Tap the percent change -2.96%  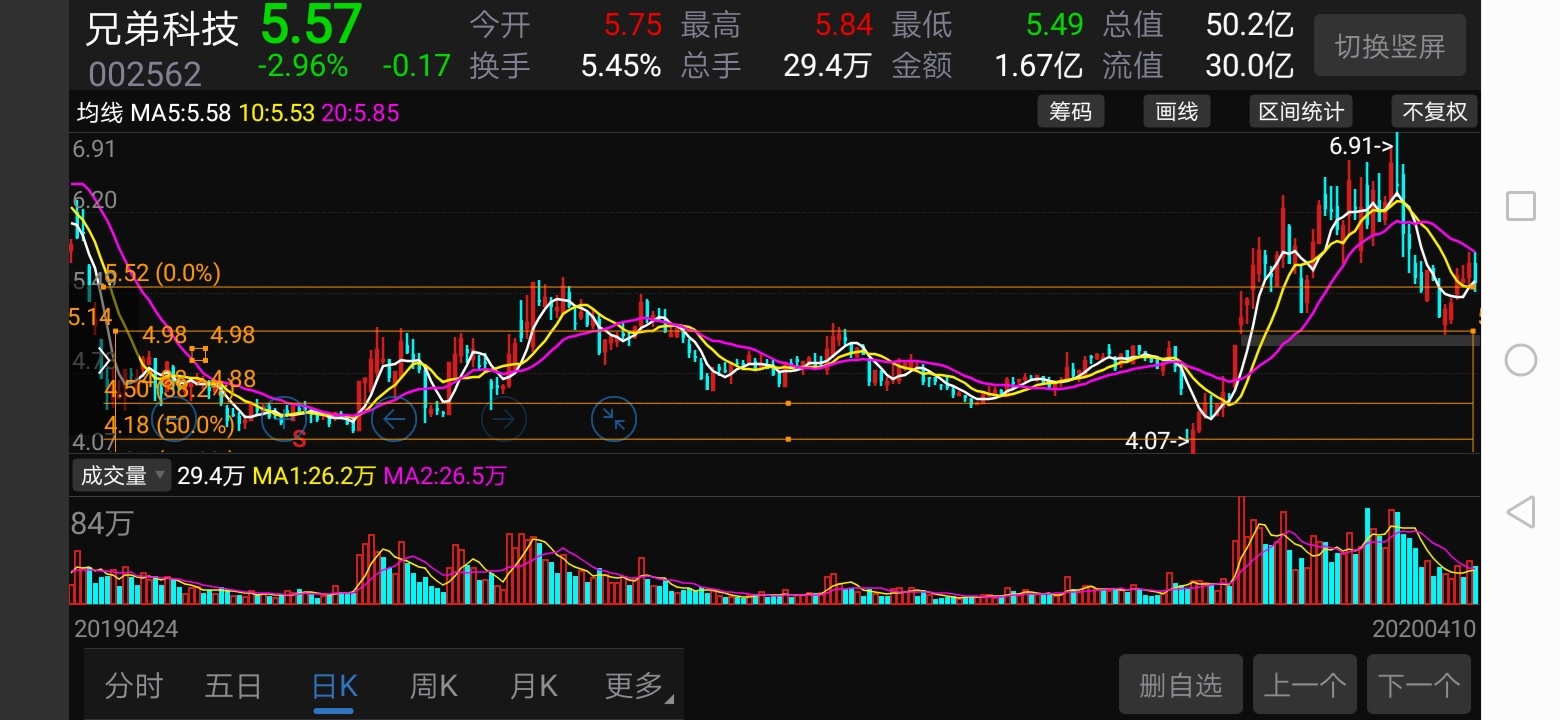tap(303, 66)
